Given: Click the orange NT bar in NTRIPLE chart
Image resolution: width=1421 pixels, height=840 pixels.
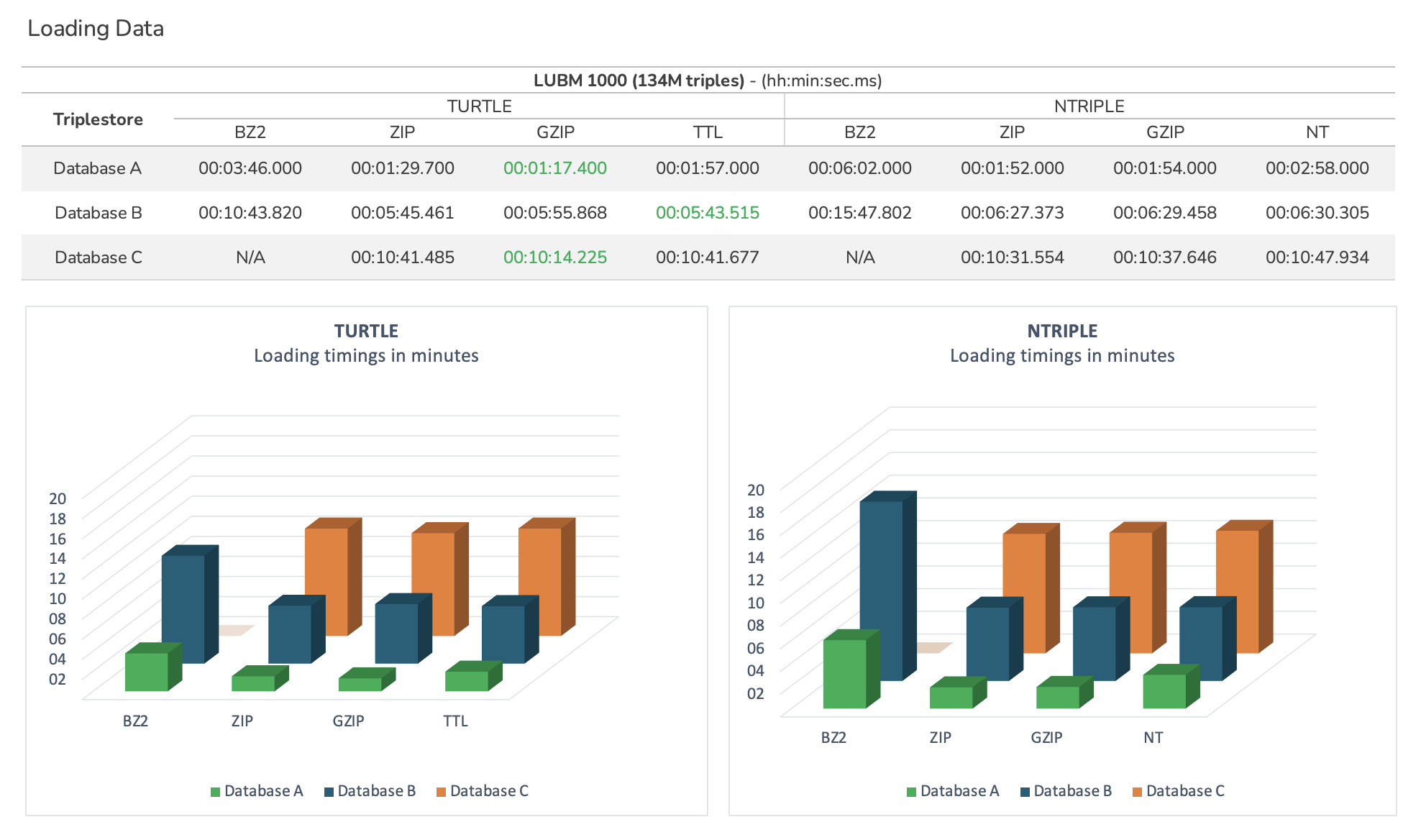Looking at the screenshot, I should pos(1237,568).
